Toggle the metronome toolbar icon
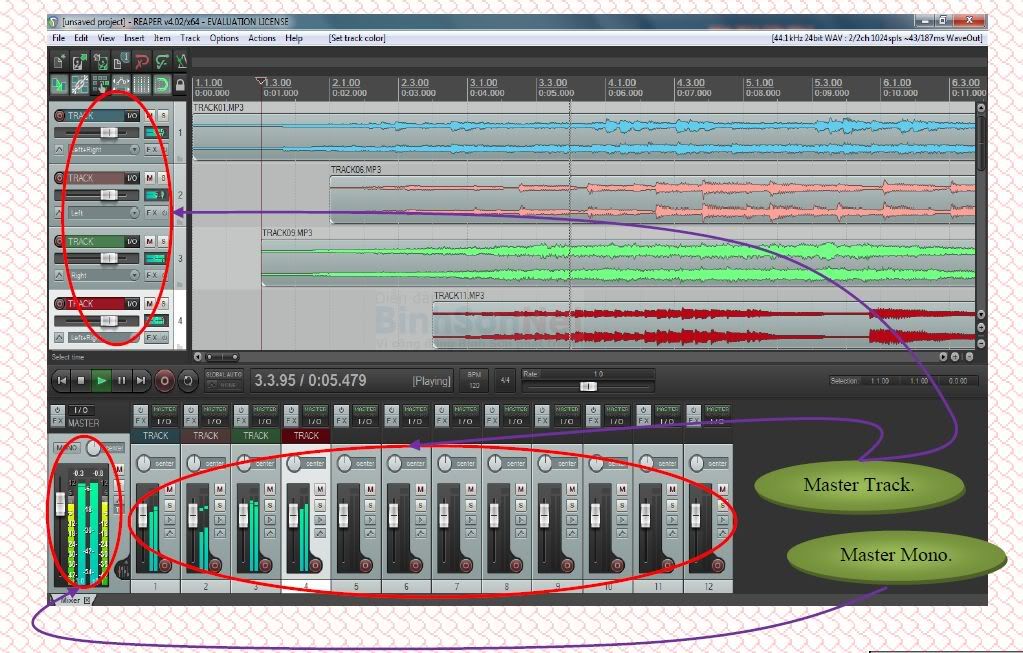This screenshot has width=1023, height=653. click(181, 62)
